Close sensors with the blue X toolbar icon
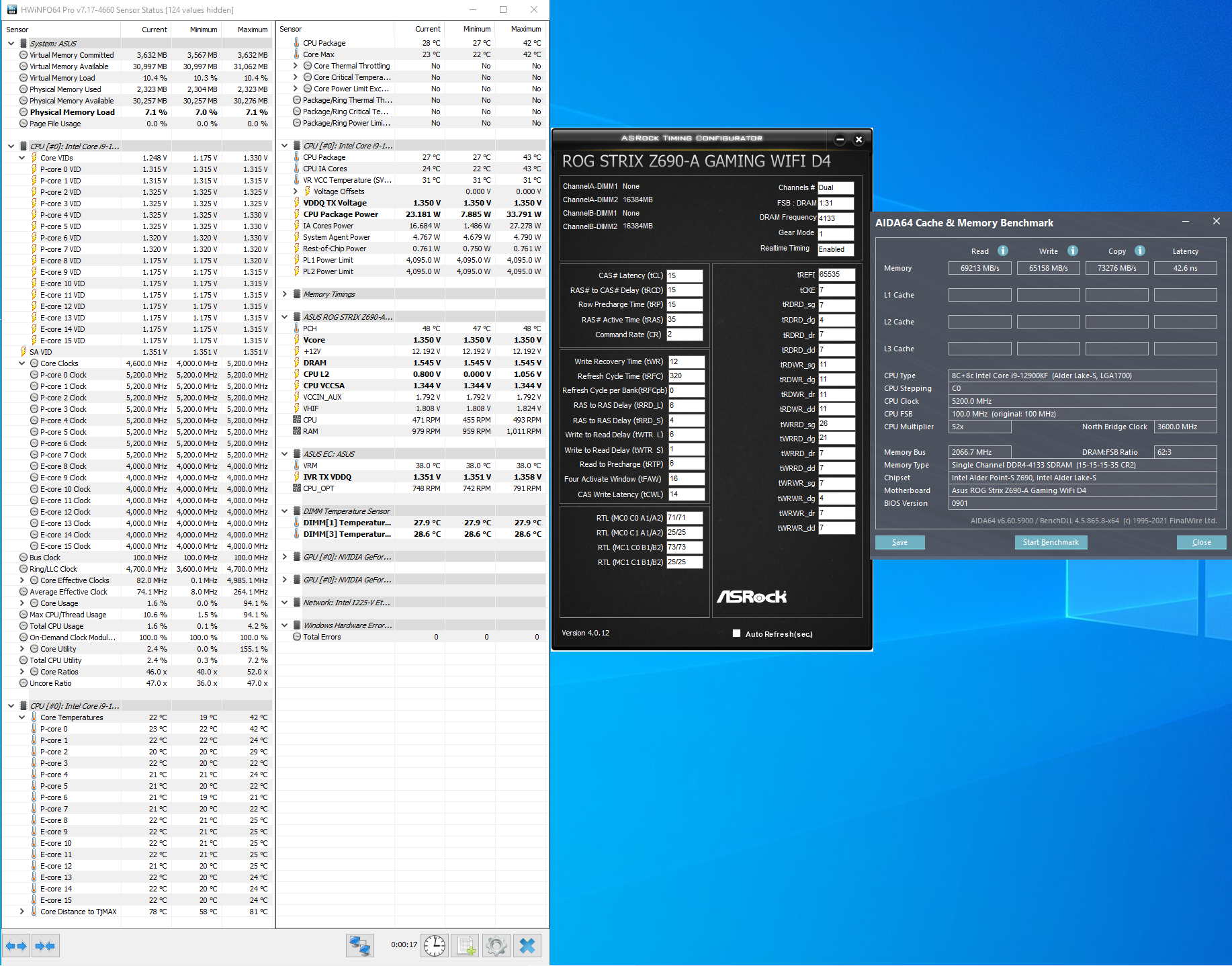 (527, 946)
